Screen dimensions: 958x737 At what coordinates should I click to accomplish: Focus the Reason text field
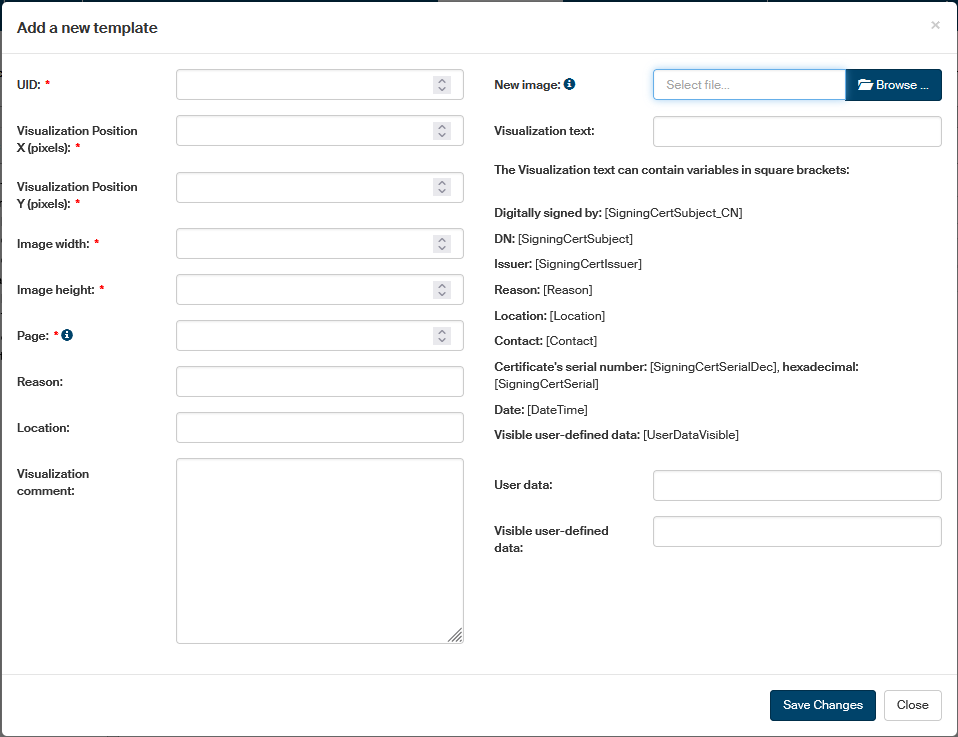pyautogui.click(x=319, y=381)
